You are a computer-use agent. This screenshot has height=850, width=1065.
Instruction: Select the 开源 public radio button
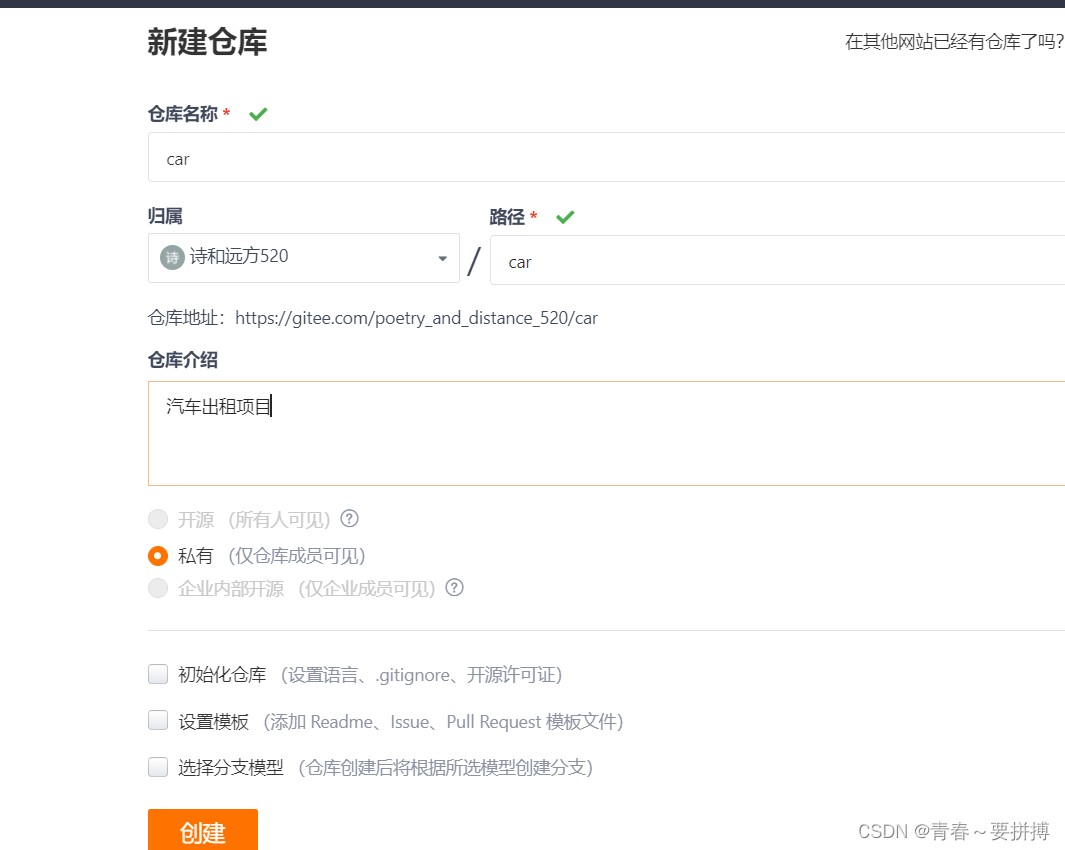[158, 519]
